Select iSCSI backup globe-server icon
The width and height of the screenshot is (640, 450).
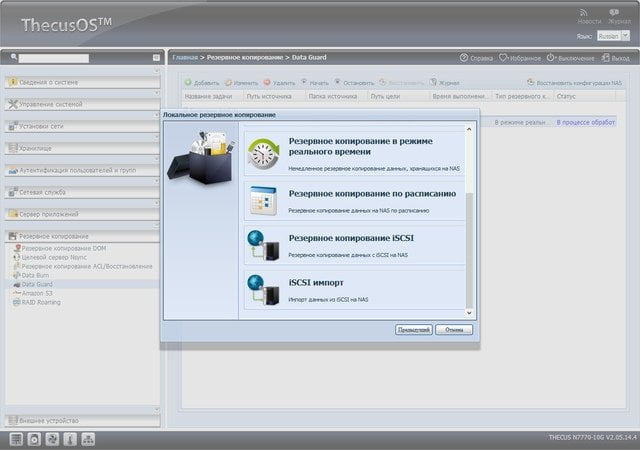(x=264, y=245)
